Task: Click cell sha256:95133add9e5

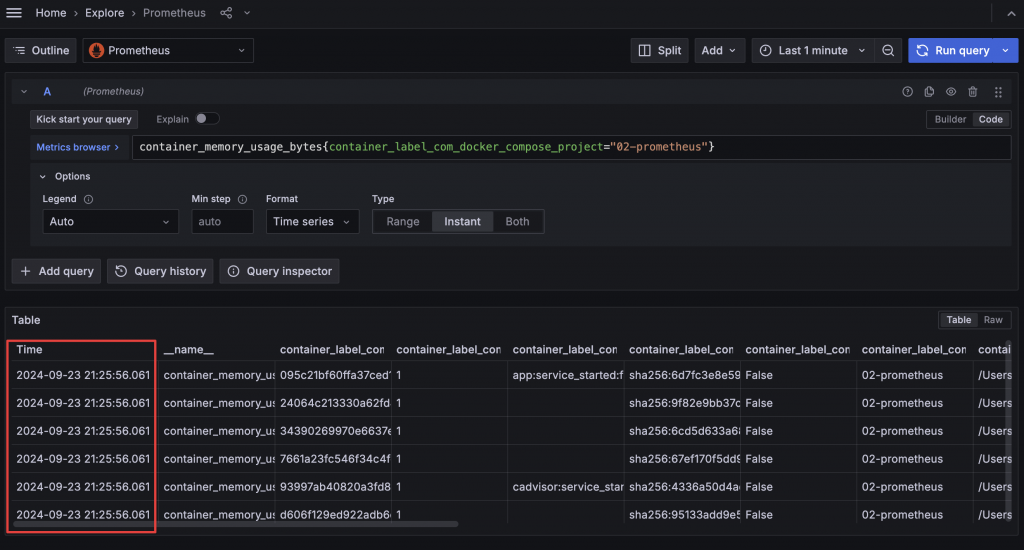Action: point(684,515)
